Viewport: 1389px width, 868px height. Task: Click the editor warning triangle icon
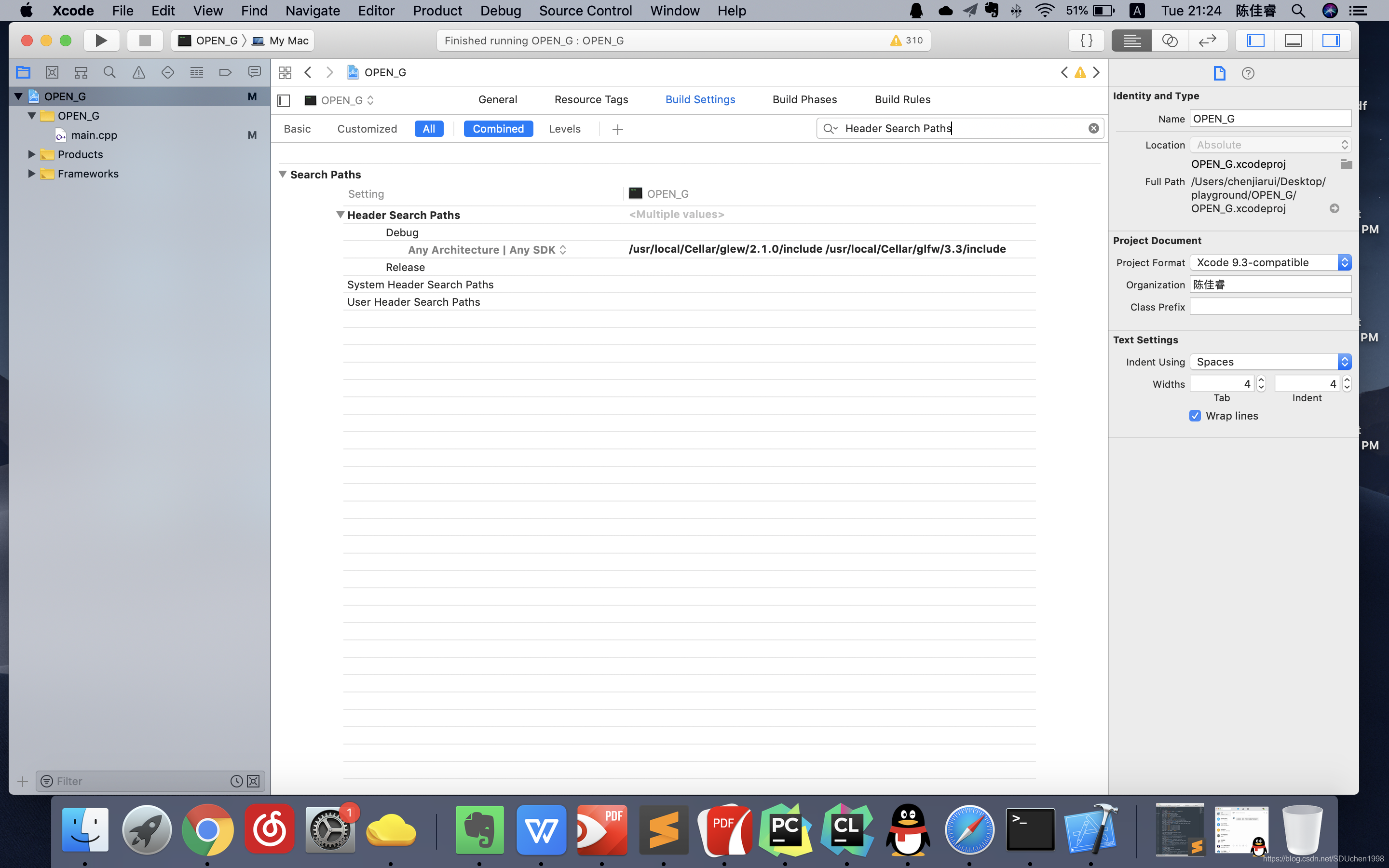1080,72
